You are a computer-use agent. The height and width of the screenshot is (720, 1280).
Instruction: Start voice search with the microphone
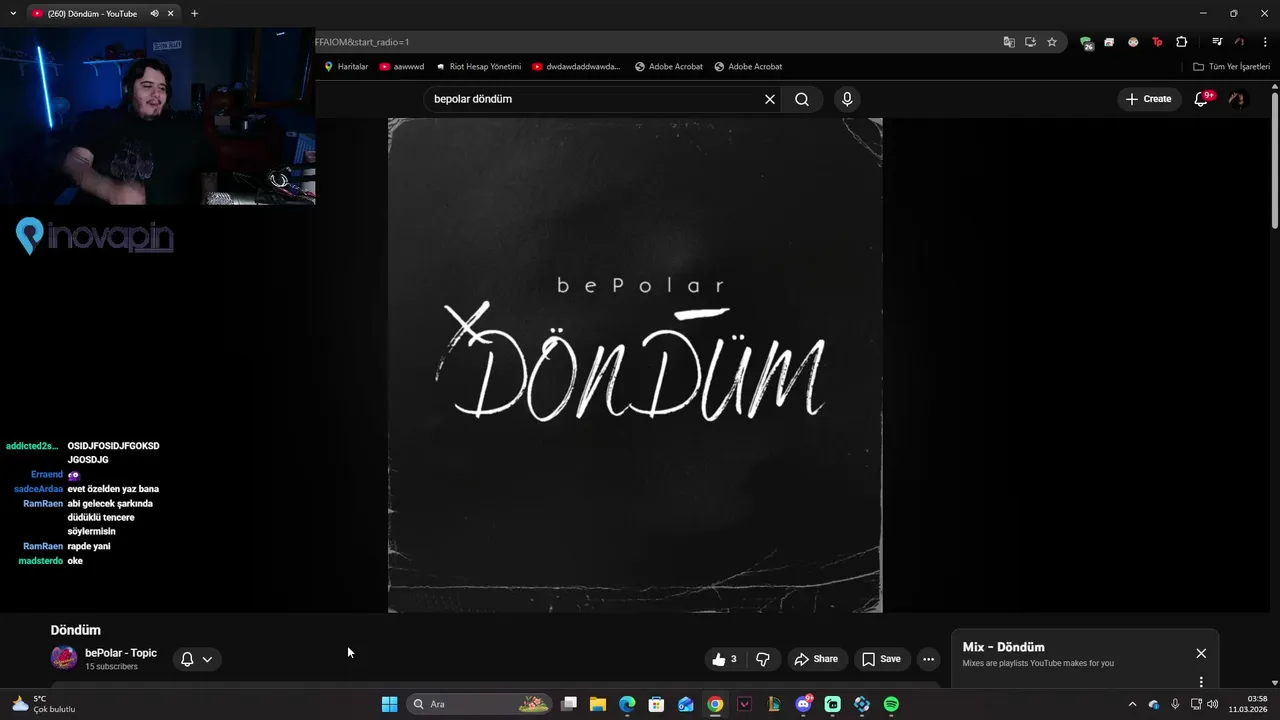tap(847, 99)
